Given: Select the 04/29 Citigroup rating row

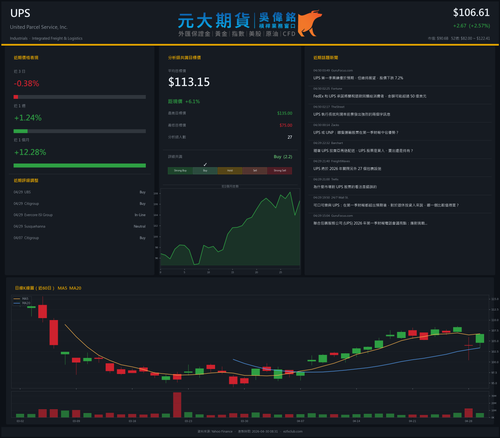Looking at the screenshot, I should tap(80, 203).
